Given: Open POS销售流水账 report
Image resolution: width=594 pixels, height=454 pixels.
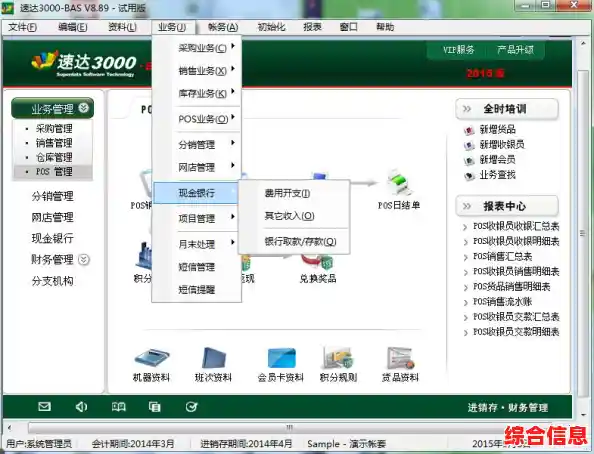Looking at the screenshot, I should (502, 302).
